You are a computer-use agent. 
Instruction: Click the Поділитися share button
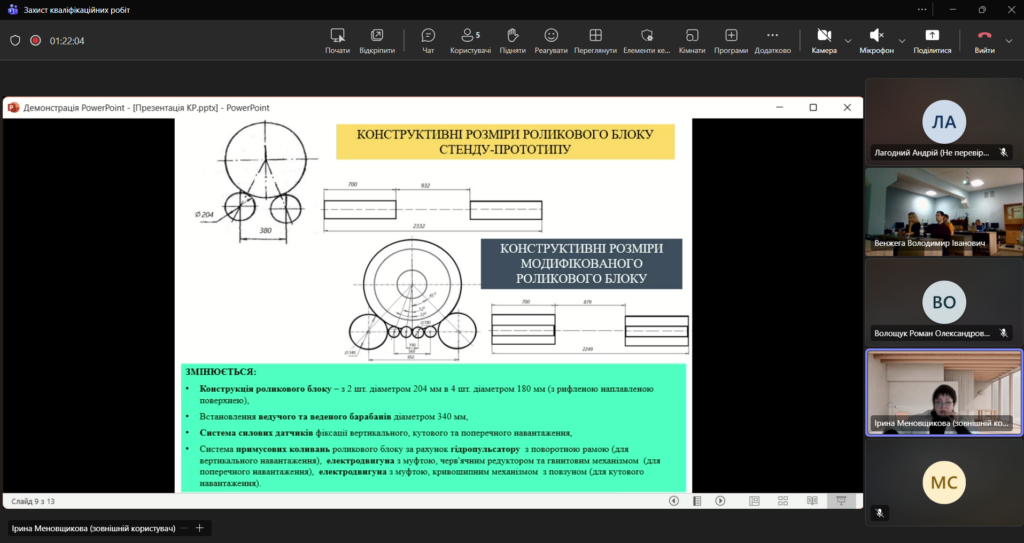[932, 40]
